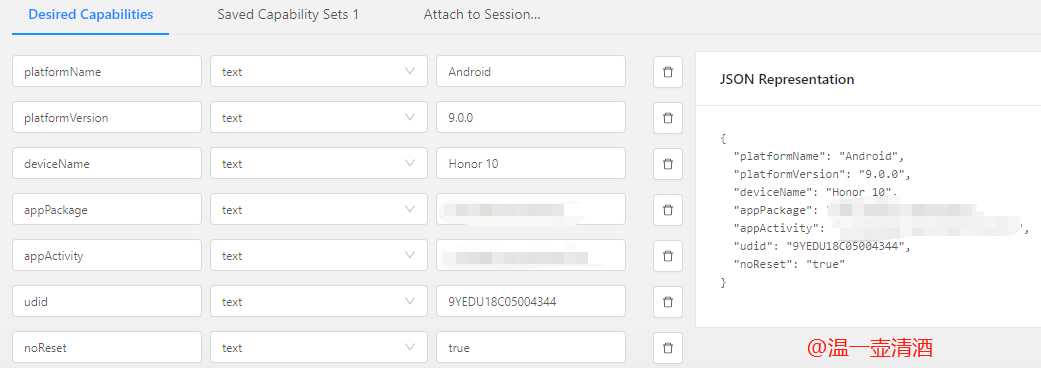Edit the platformVersion value field 9.0.0

pos(530,118)
